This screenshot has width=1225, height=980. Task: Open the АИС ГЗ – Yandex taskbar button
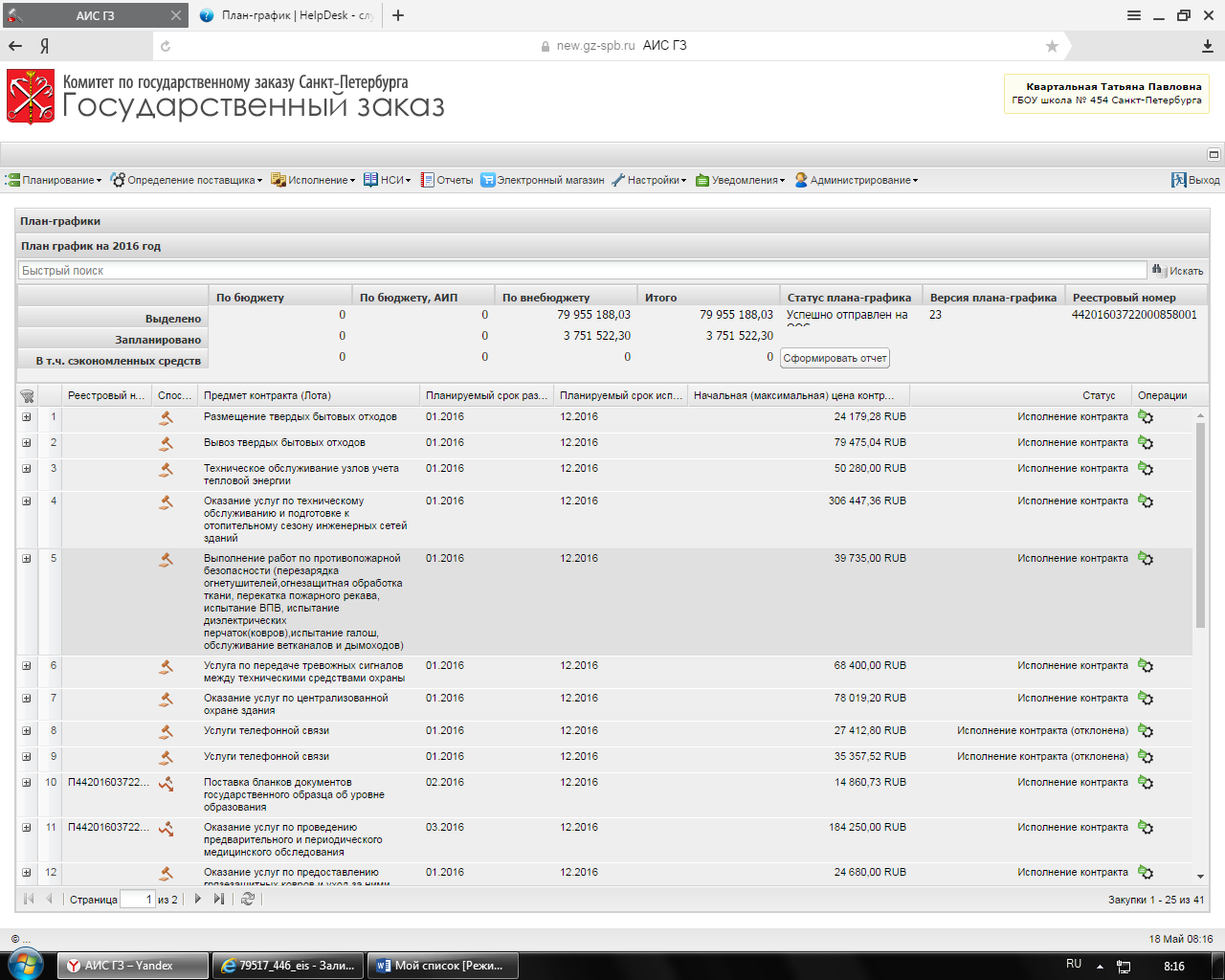133,966
